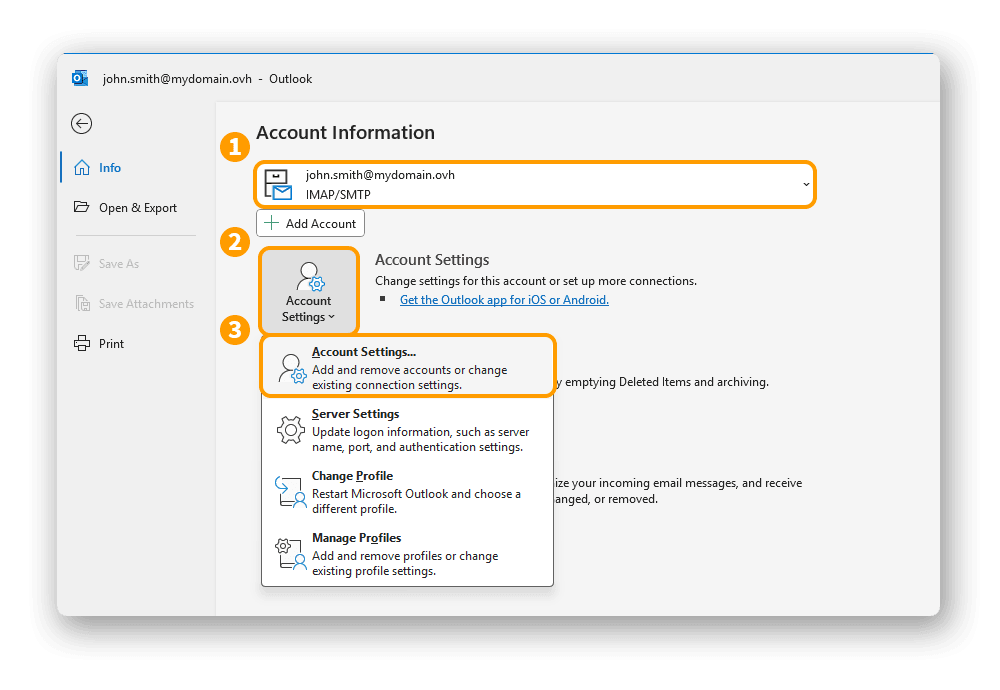Click the Info home icon

point(82,168)
